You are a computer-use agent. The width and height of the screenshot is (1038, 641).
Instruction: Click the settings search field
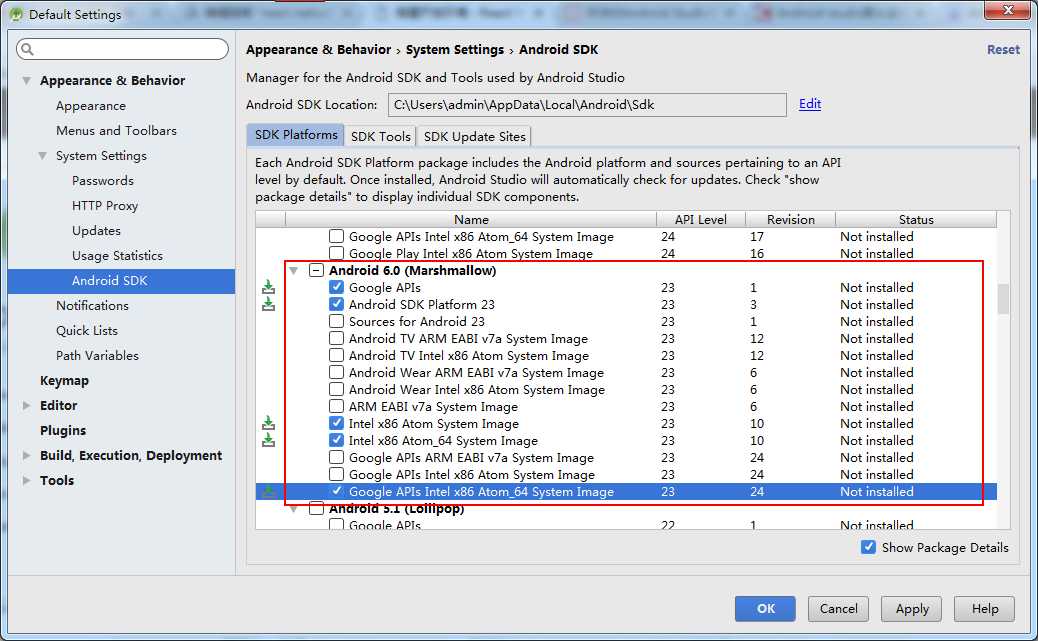(122, 49)
